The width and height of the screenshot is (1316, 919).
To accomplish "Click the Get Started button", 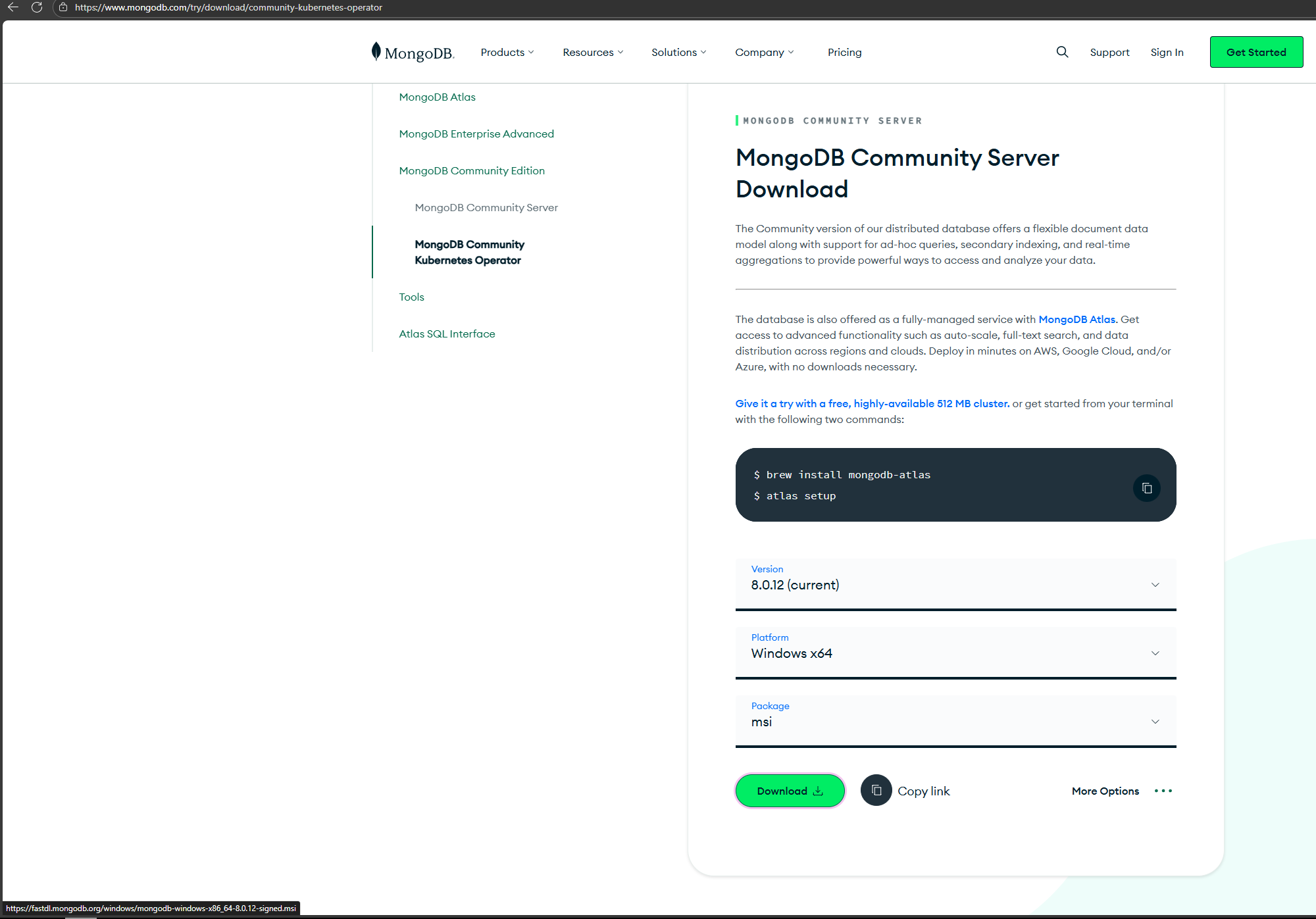I will [x=1256, y=52].
